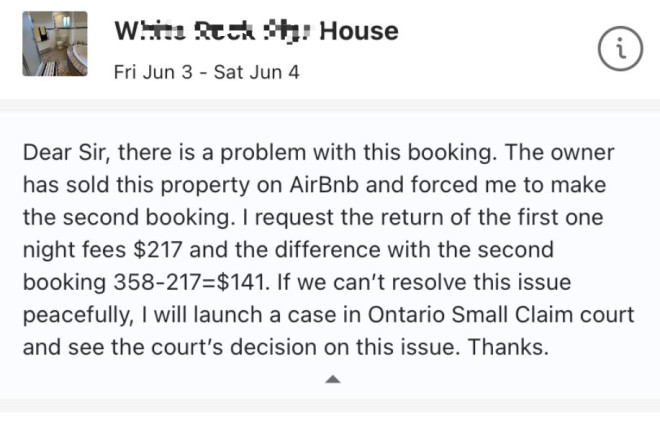Click the word AirBnb in the message

pos(324,185)
